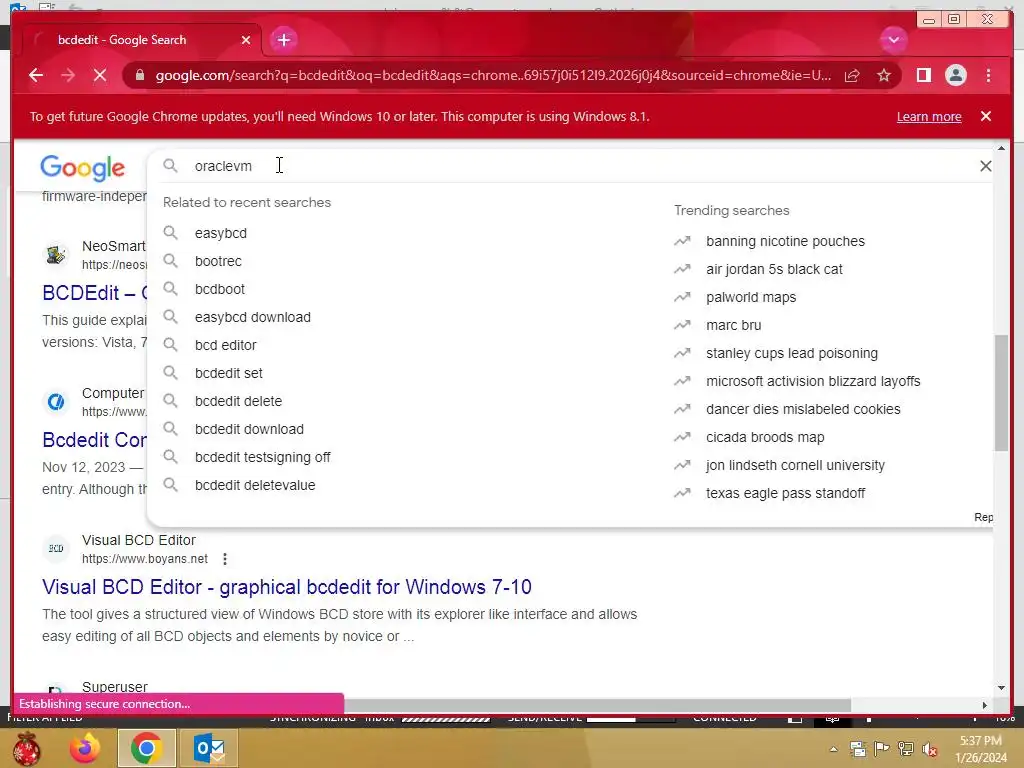Open Action Center flag tray icon
The height and width of the screenshot is (768, 1024).
[x=881, y=750]
